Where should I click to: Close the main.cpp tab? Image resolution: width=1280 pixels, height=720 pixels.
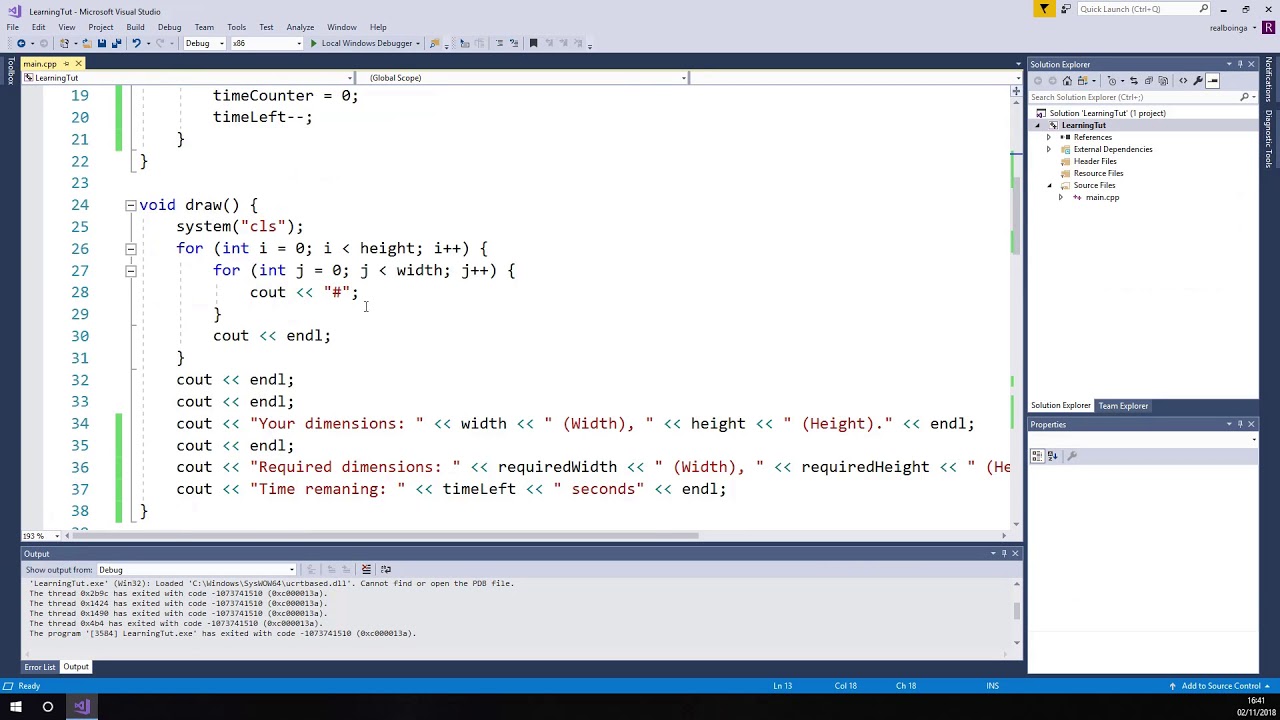78,64
